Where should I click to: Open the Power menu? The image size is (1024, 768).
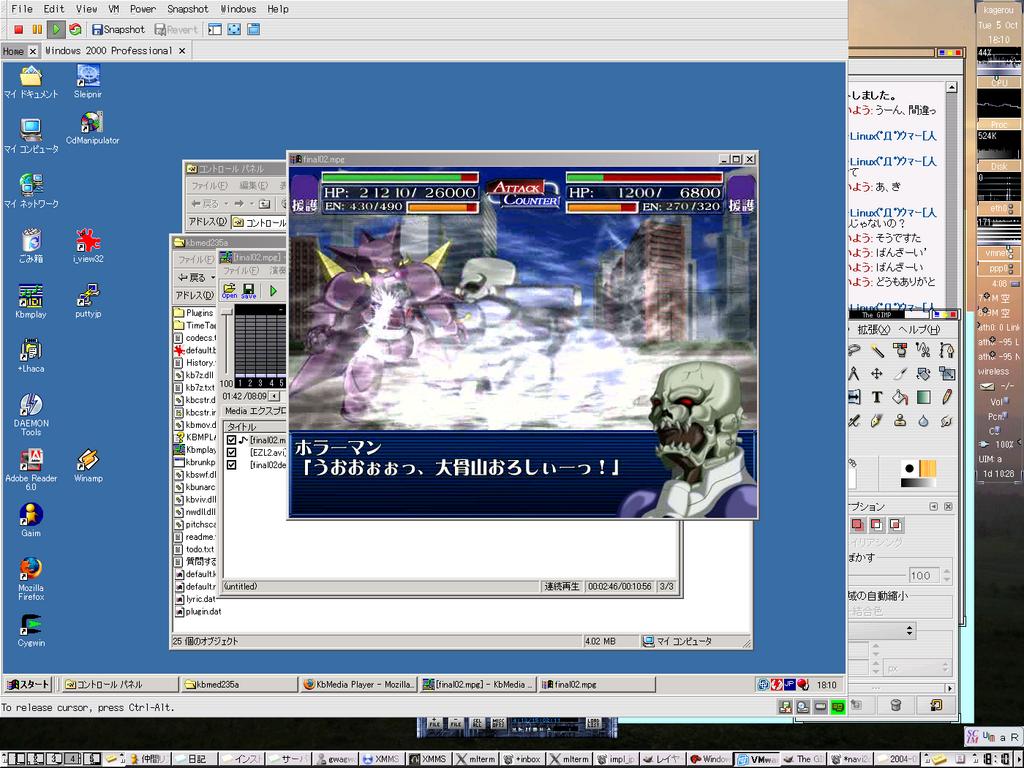tap(143, 9)
